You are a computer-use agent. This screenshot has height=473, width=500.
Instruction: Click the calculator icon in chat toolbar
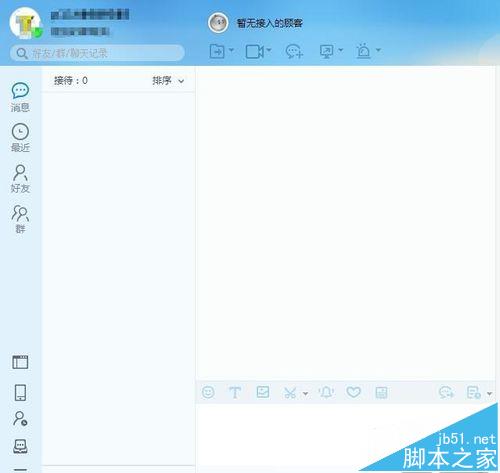381,393
